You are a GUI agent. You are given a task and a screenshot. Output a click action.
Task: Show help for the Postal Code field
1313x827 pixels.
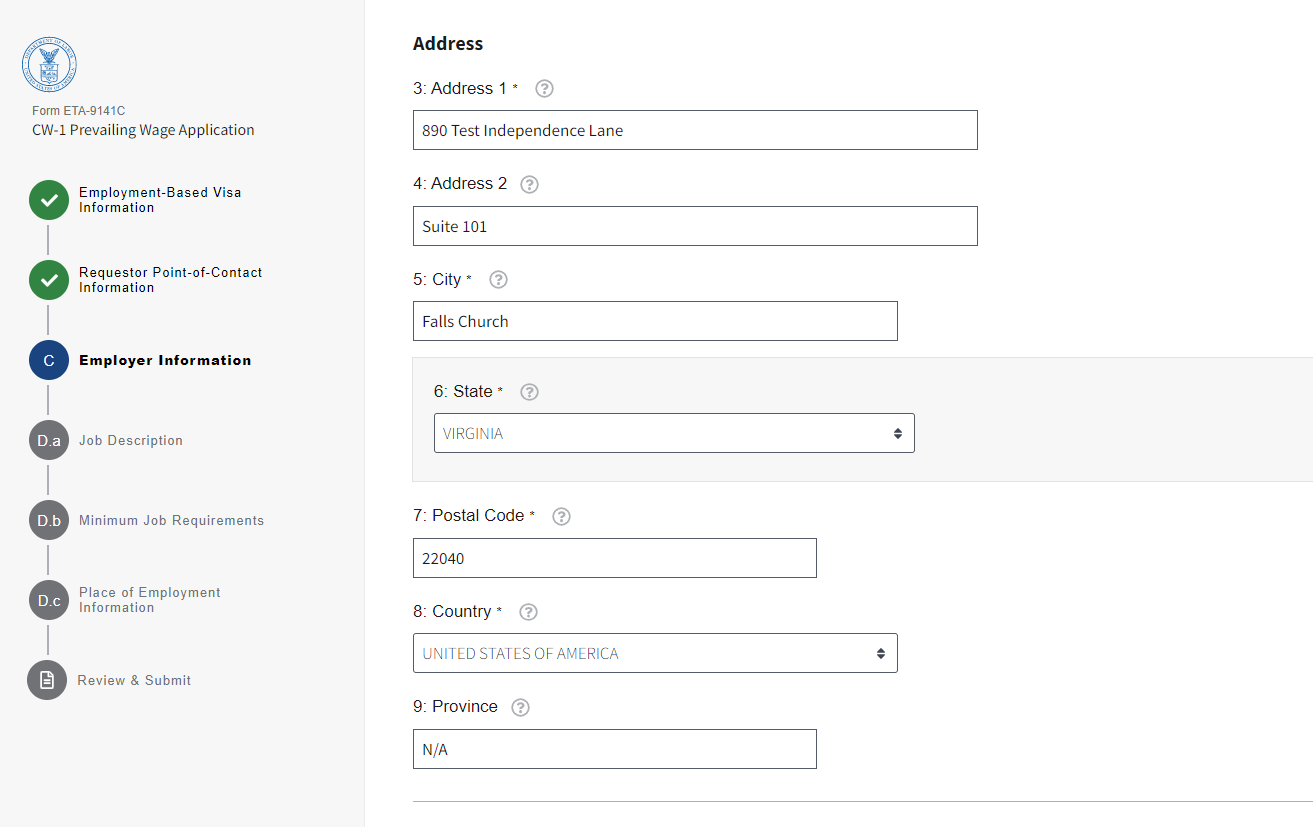point(562,516)
